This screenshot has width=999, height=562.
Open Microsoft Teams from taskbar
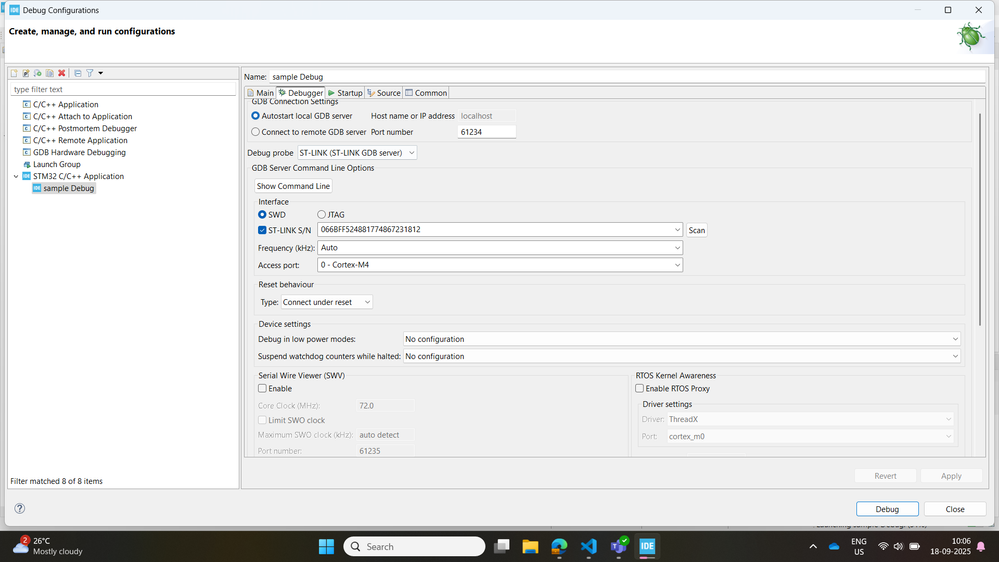tap(618, 547)
